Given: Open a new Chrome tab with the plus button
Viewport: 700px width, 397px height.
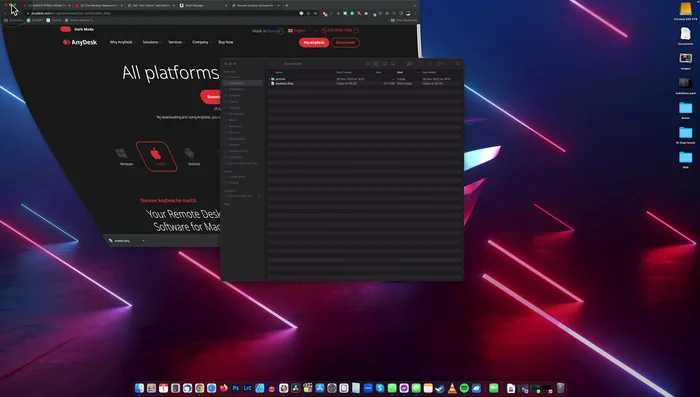Looking at the screenshot, I should pos(287,5).
